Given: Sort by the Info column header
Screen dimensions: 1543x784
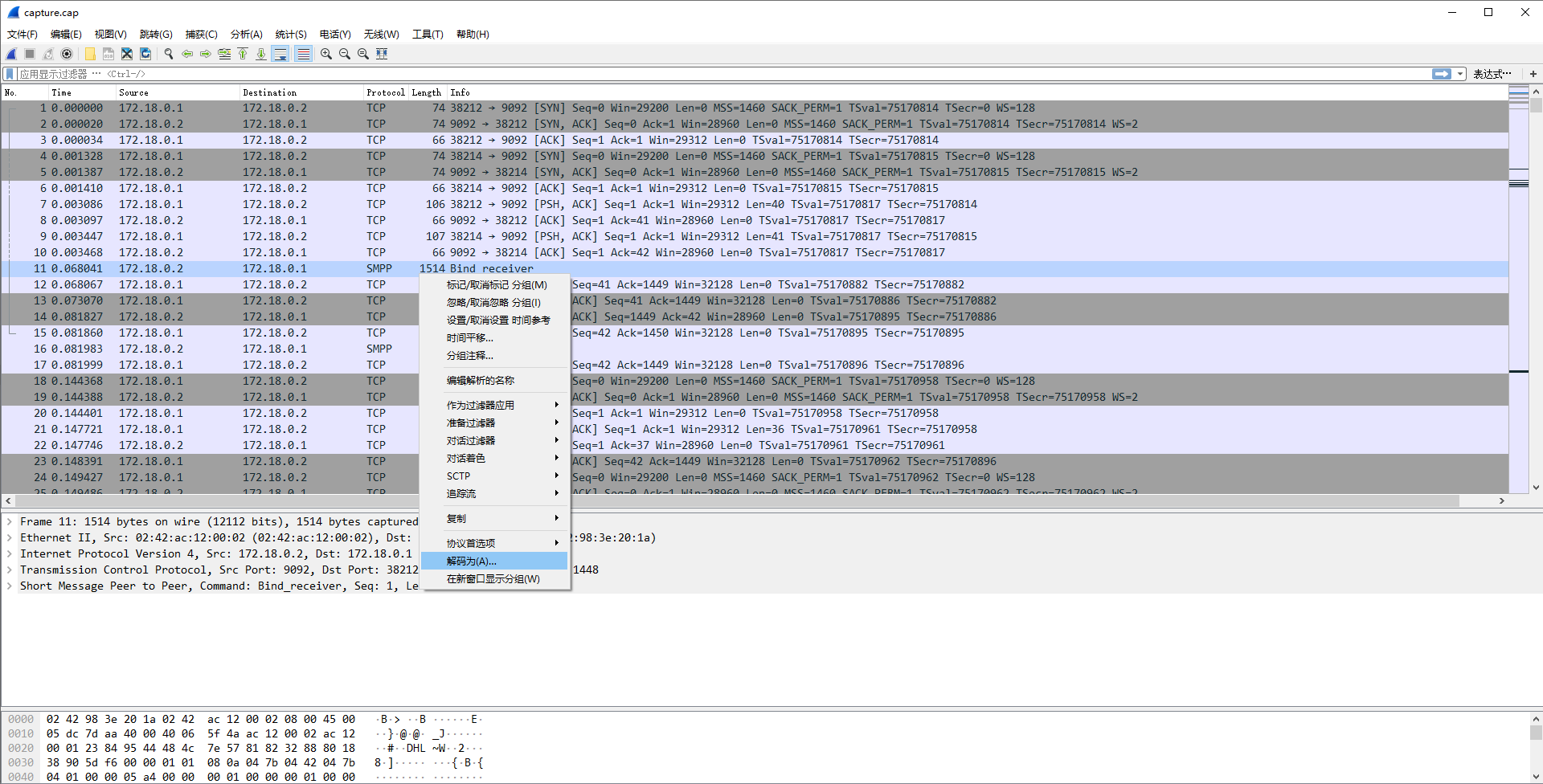Looking at the screenshot, I should click(977, 92).
